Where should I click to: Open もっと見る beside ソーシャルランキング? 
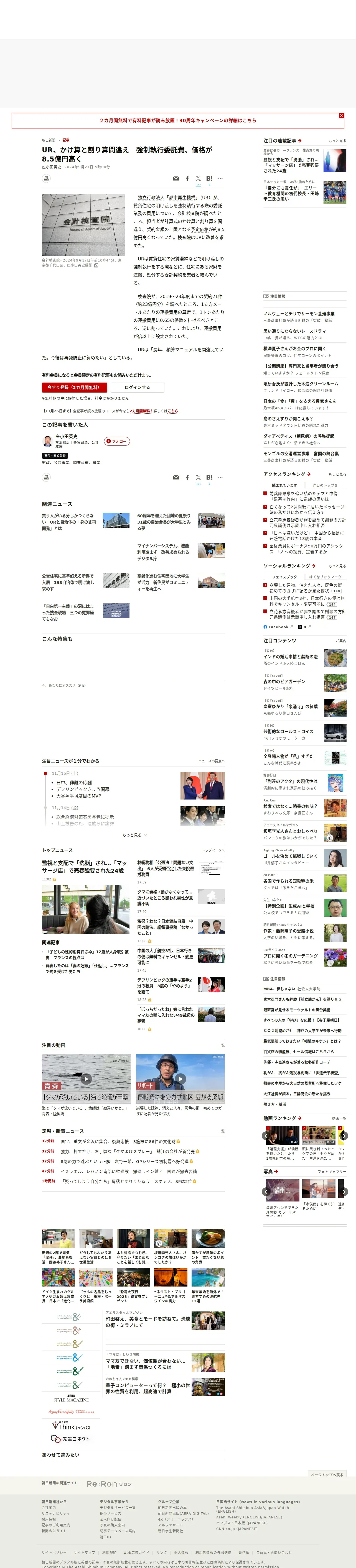[337, 565]
